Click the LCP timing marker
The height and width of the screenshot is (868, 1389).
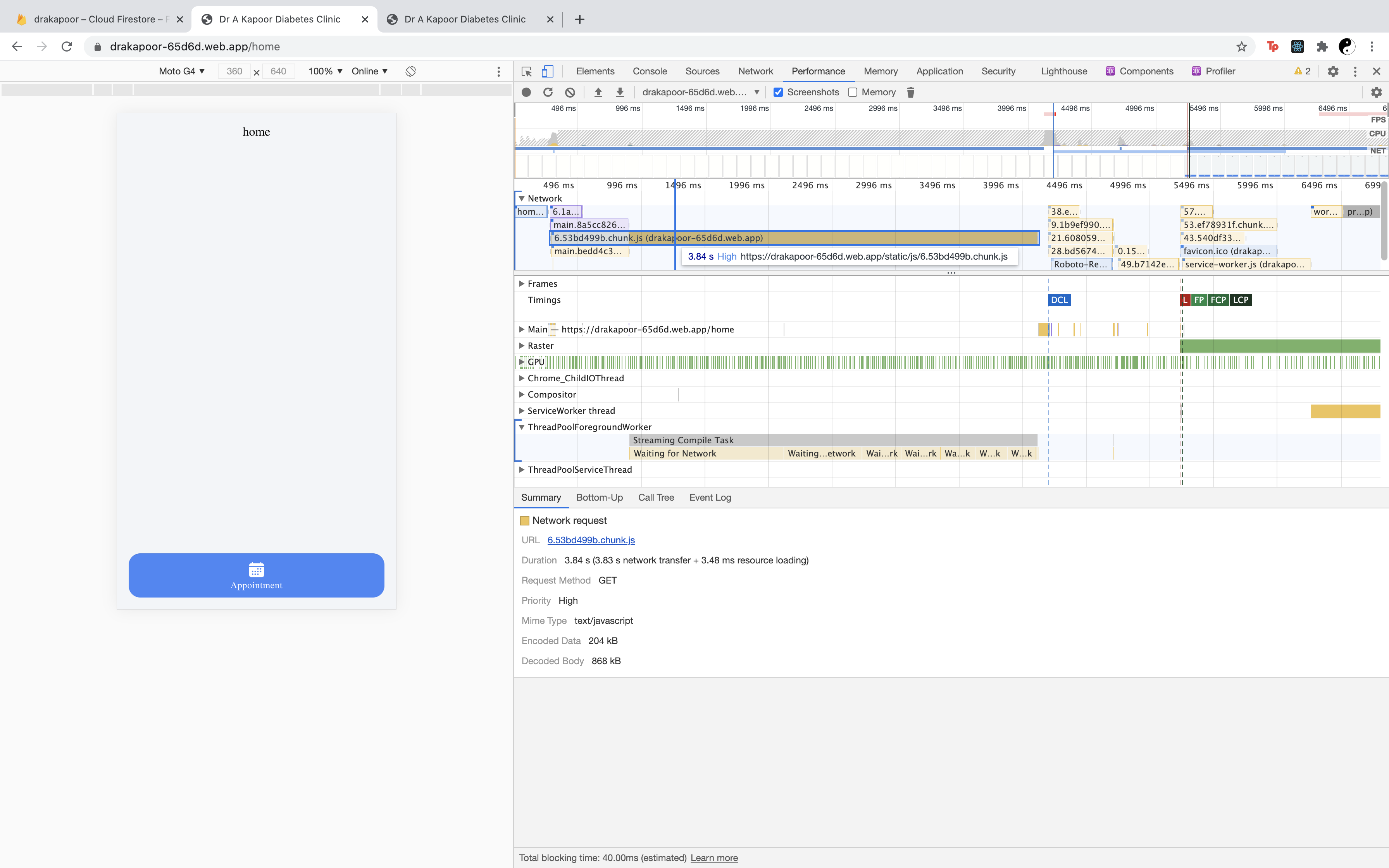point(1240,300)
